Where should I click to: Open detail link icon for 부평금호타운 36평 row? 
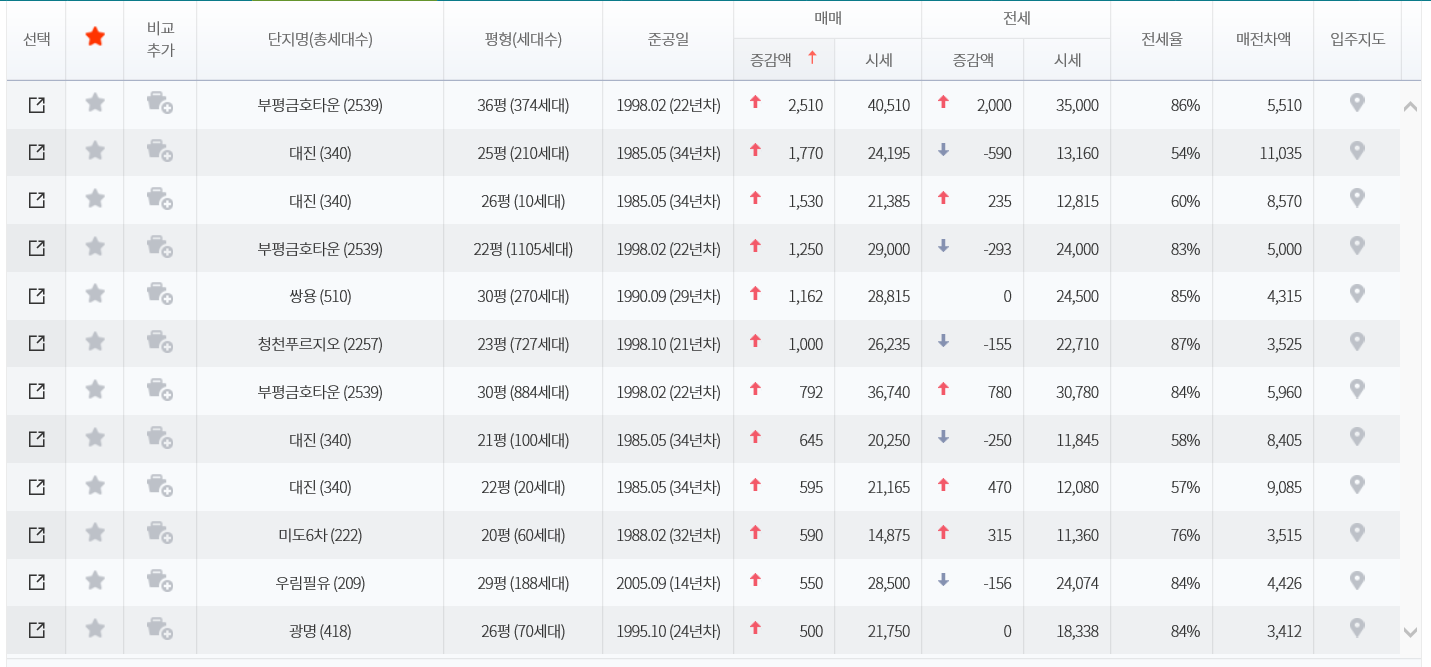pos(37,105)
